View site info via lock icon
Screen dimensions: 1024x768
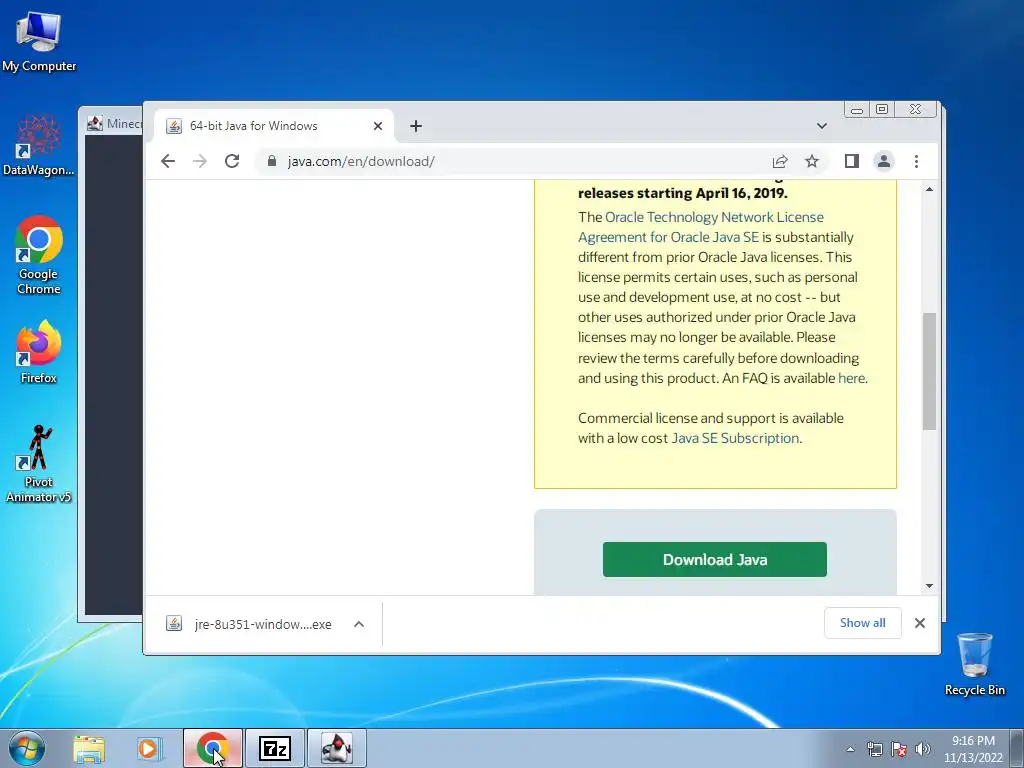click(x=272, y=161)
